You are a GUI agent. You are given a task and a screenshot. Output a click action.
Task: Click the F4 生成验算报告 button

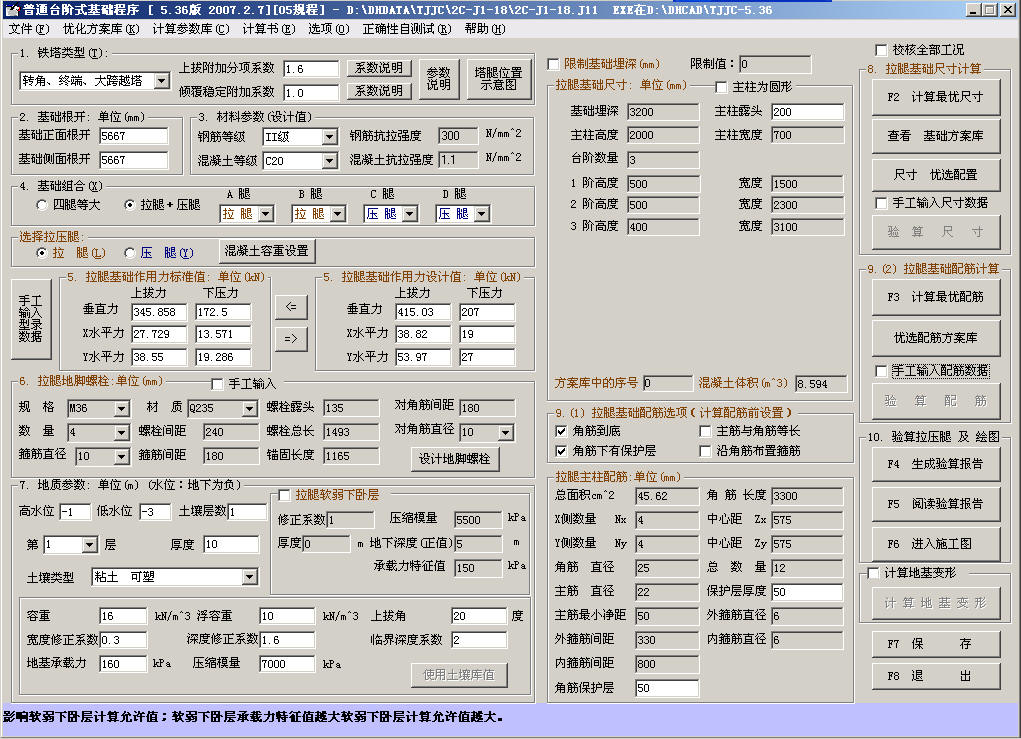click(936, 464)
